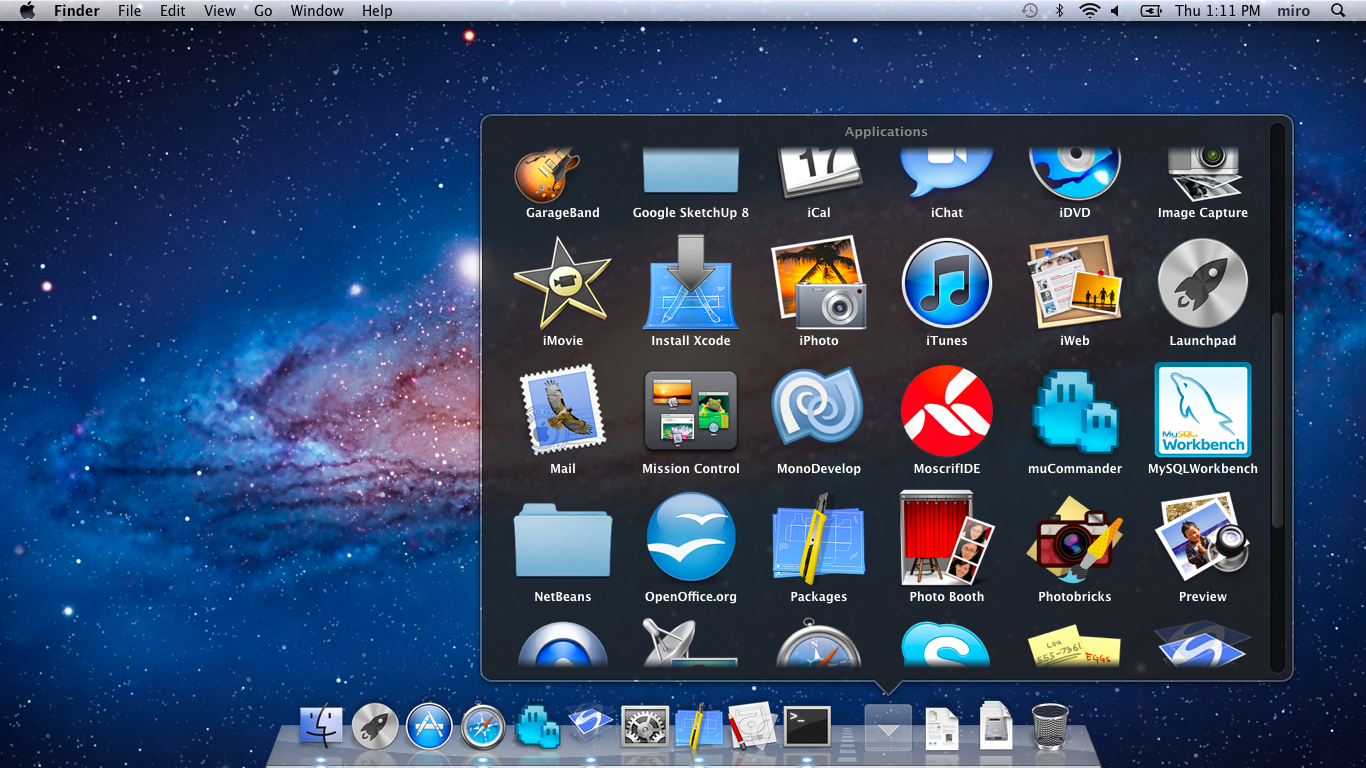This screenshot has height=768, width=1366.
Task: Open the miro user menu
Action: click(1295, 11)
